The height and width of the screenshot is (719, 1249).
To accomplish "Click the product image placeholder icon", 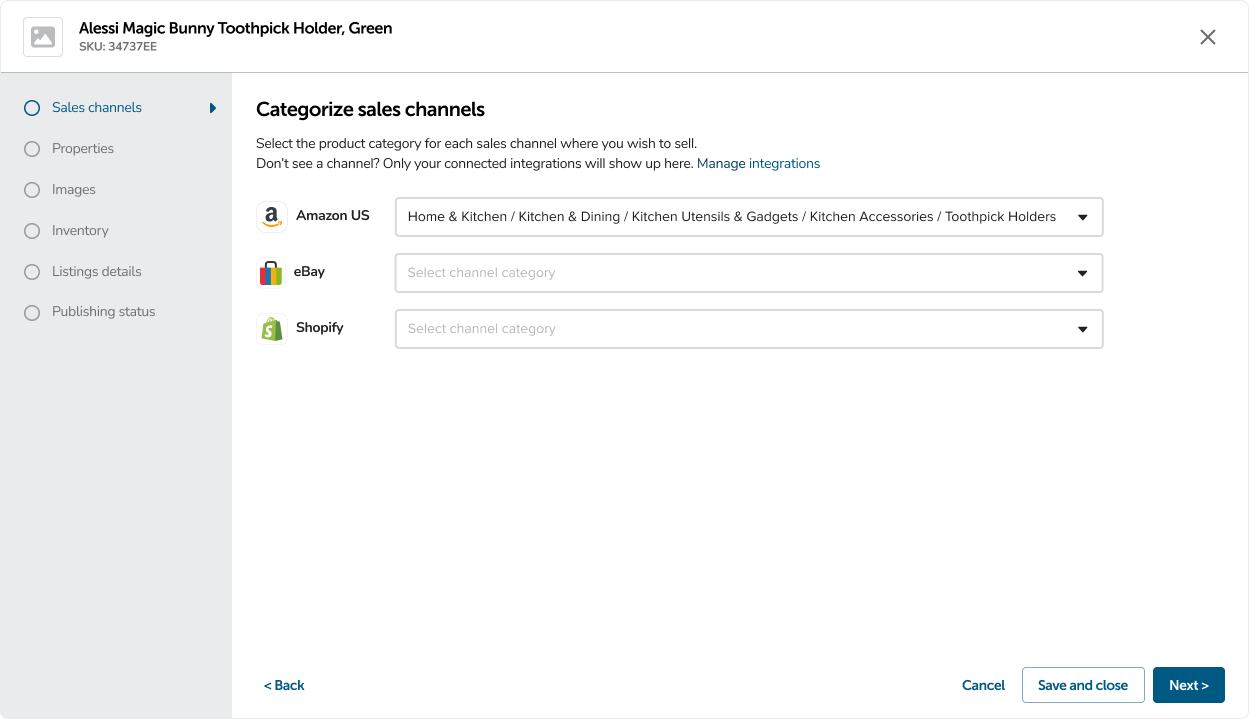I will tap(43, 37).
